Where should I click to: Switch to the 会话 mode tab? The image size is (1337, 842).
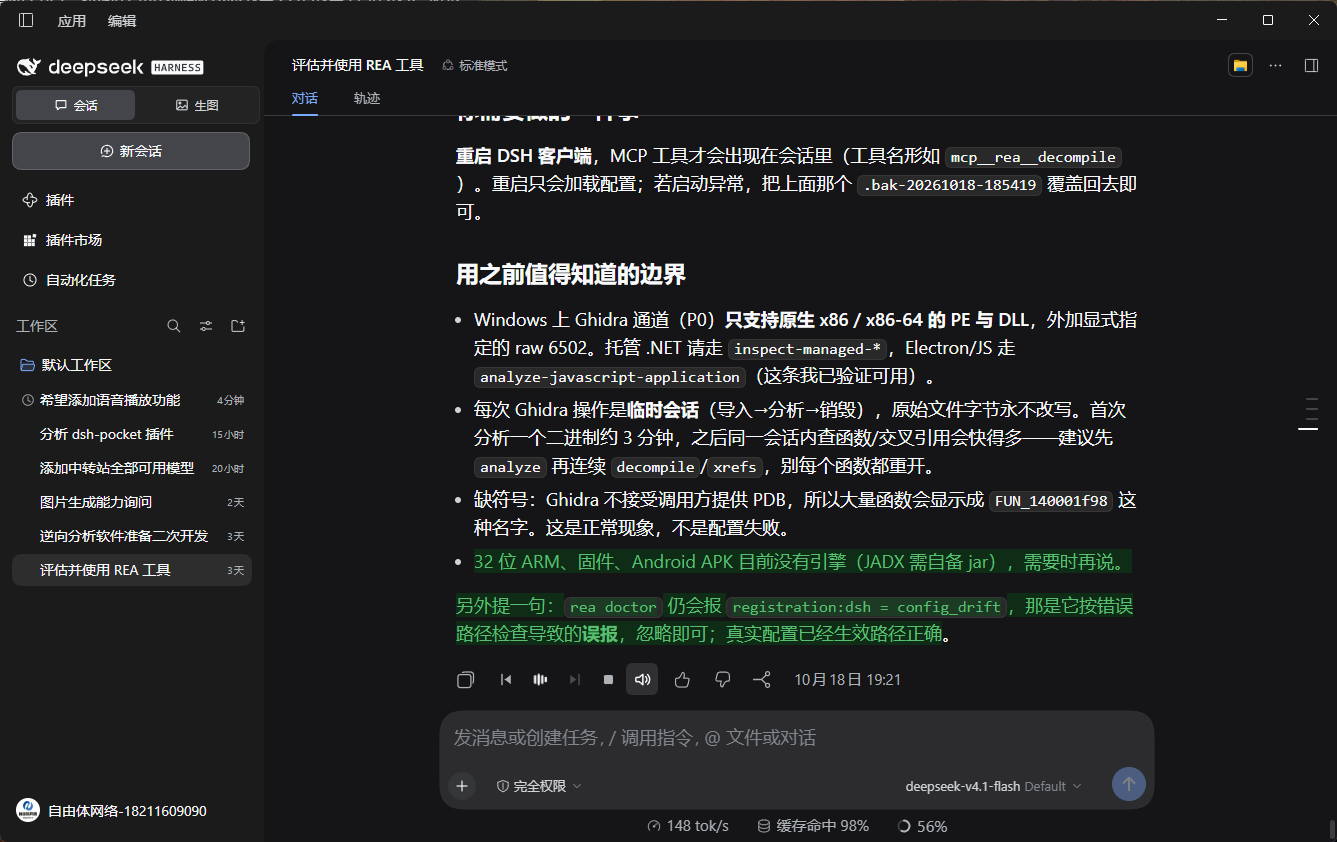click(76, 105)
